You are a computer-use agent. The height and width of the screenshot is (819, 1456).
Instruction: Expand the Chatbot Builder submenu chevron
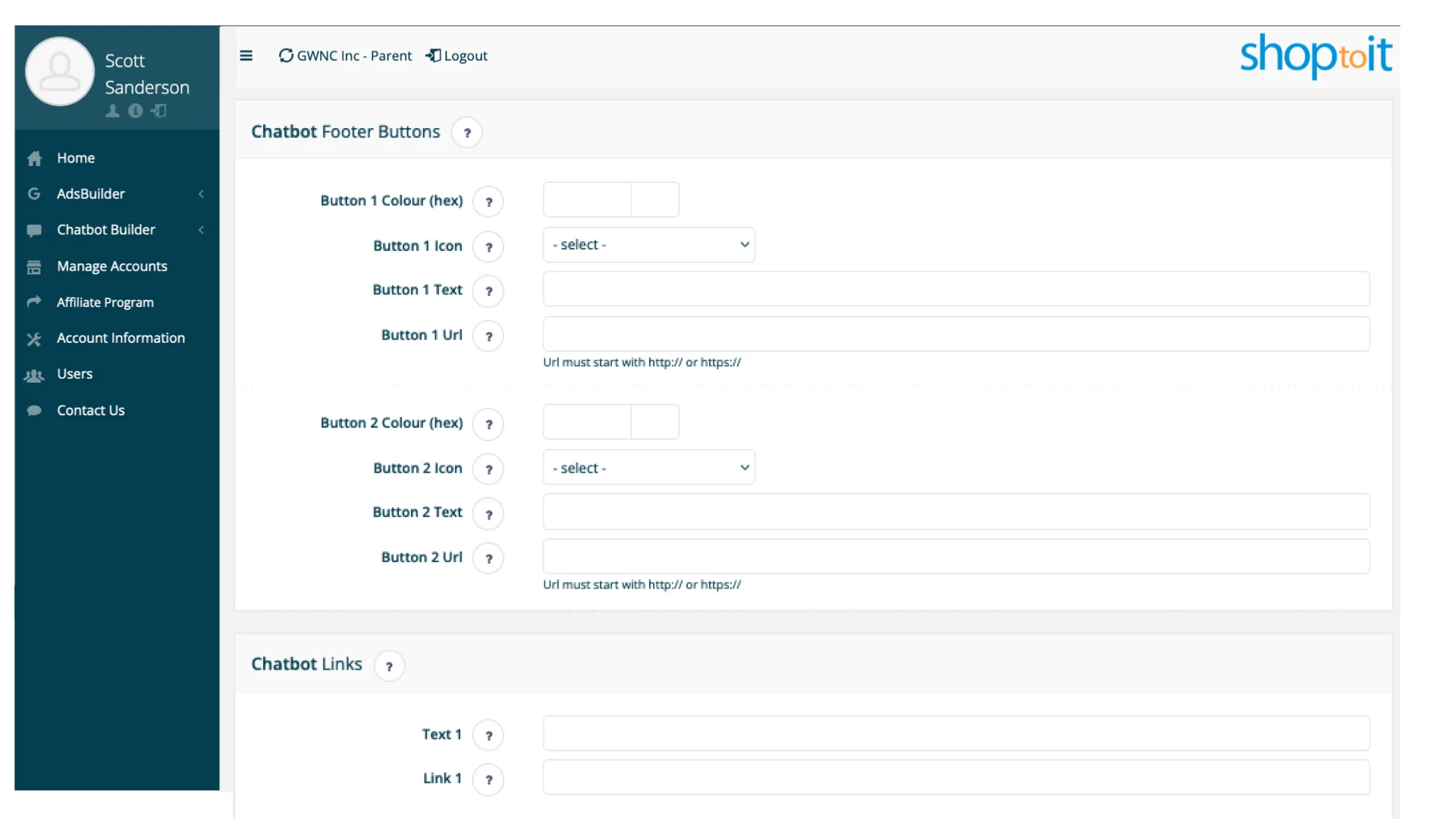point(201,230)
